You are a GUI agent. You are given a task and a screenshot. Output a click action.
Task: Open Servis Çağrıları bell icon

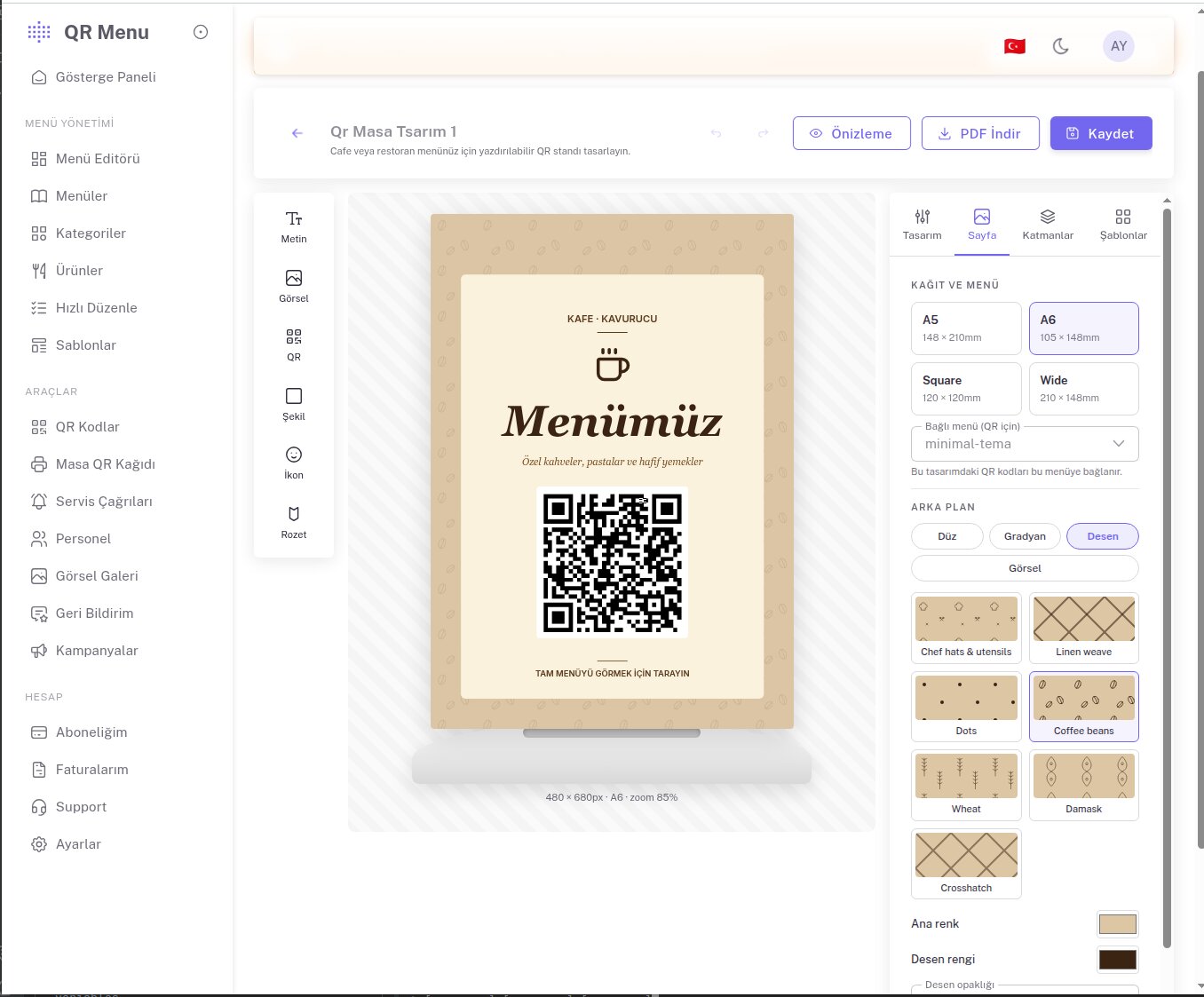point(39,502)
